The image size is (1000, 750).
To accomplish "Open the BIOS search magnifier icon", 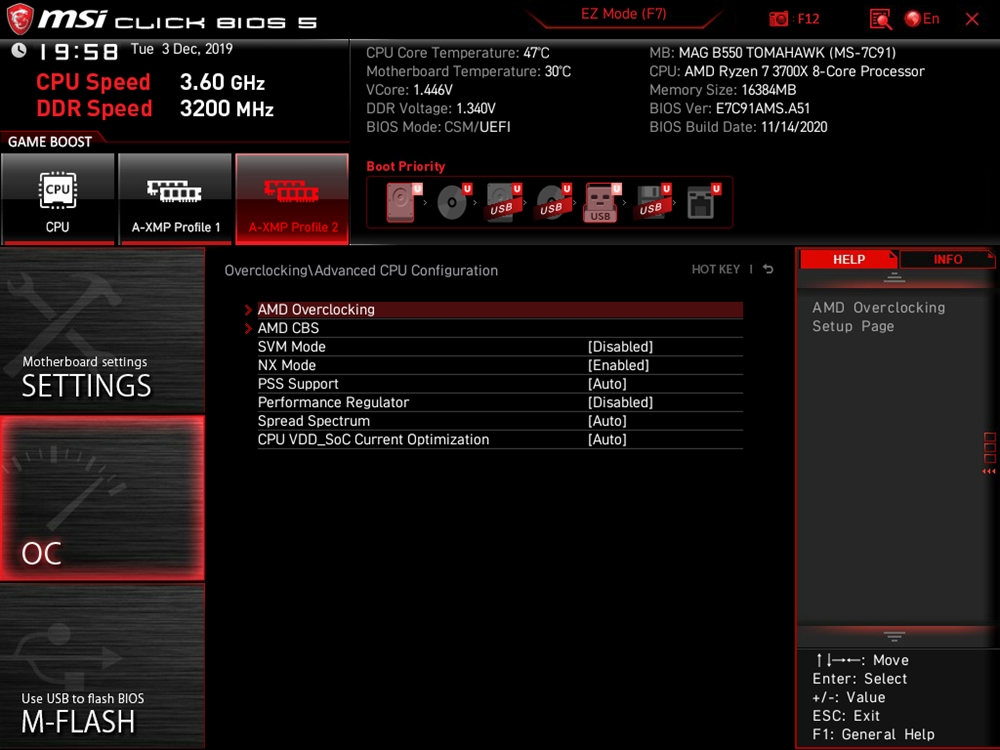I will coord(880,19).
